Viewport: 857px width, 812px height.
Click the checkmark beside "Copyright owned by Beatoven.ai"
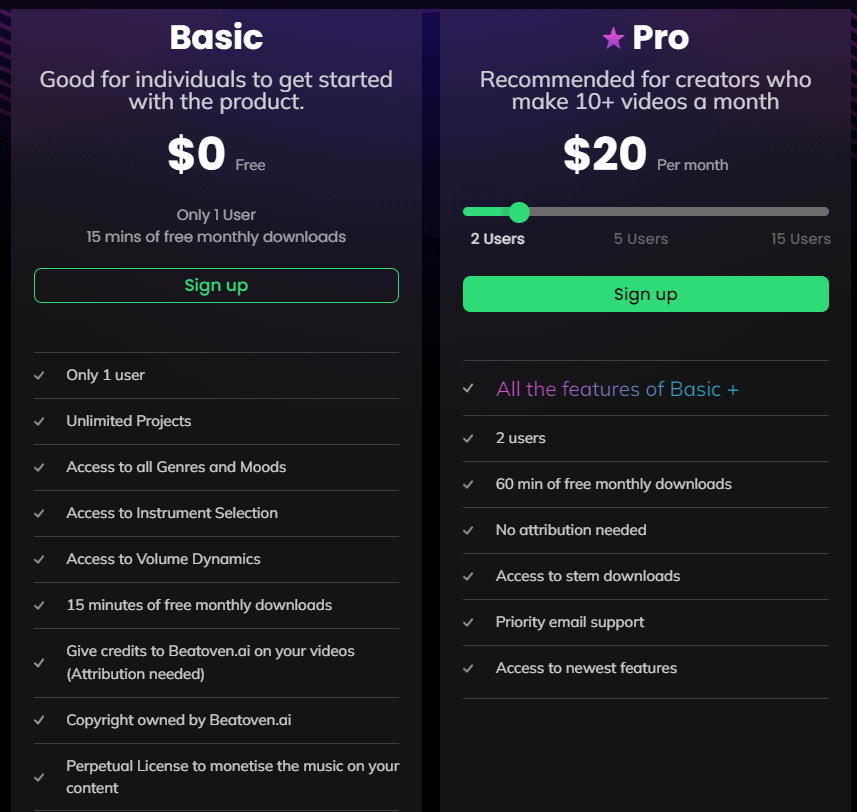[38, 720]
